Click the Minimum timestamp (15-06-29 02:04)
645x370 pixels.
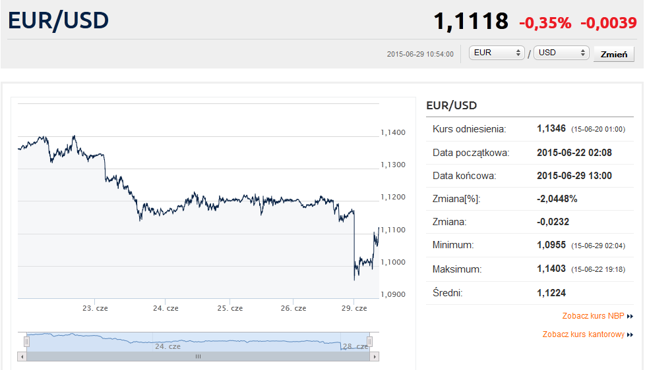[598, 246]
